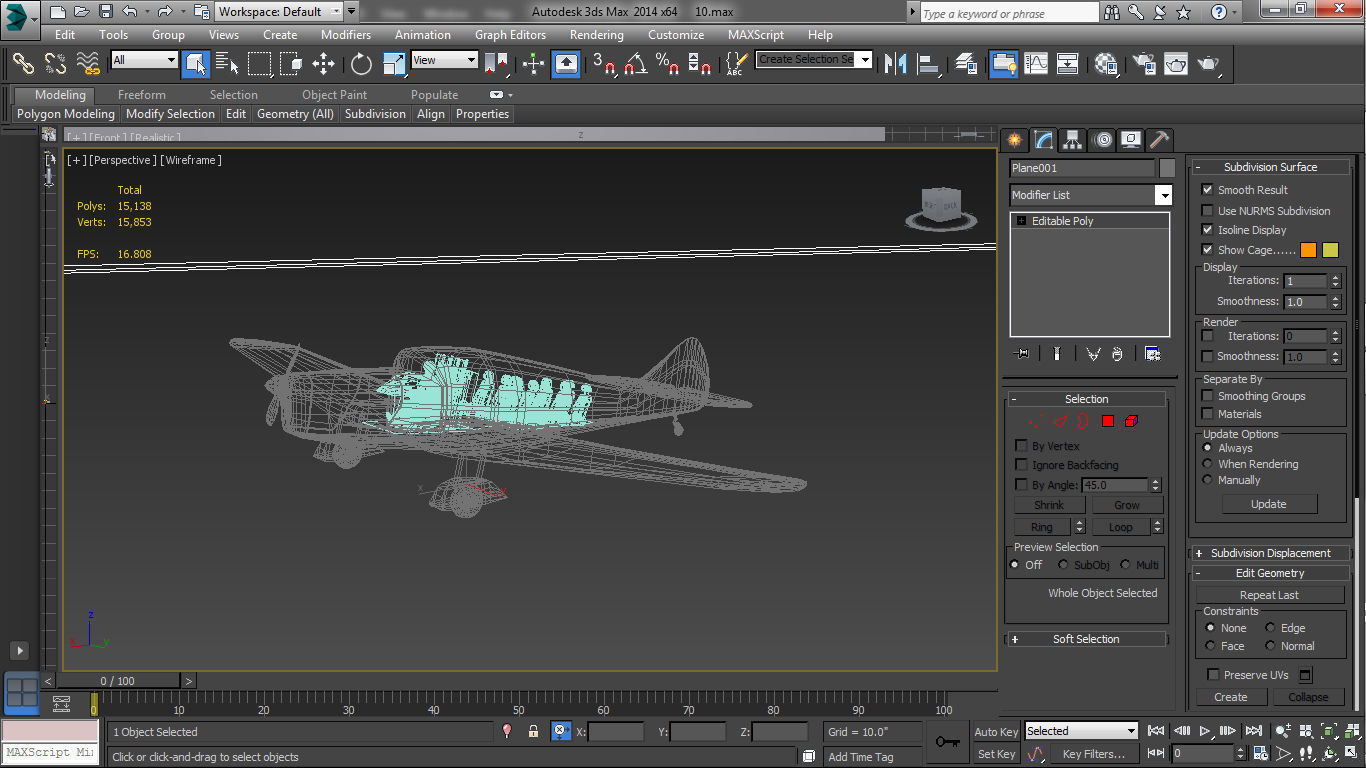Toggle Isoline Display checkbox
1366x768 pixels.
pos(1208,230)
